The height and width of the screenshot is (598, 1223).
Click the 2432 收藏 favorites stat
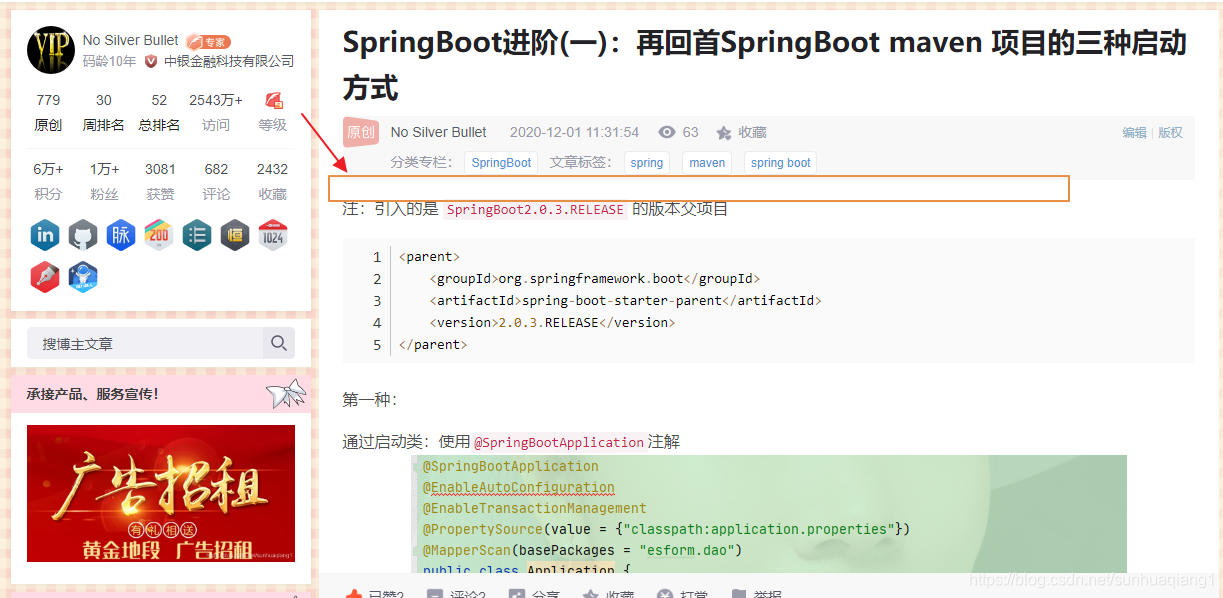[272, 181]
